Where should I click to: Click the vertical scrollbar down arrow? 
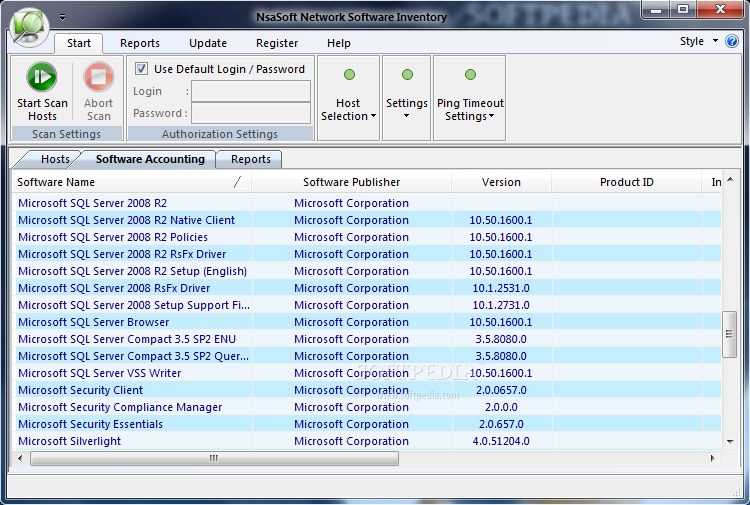[x=730, y=441]
